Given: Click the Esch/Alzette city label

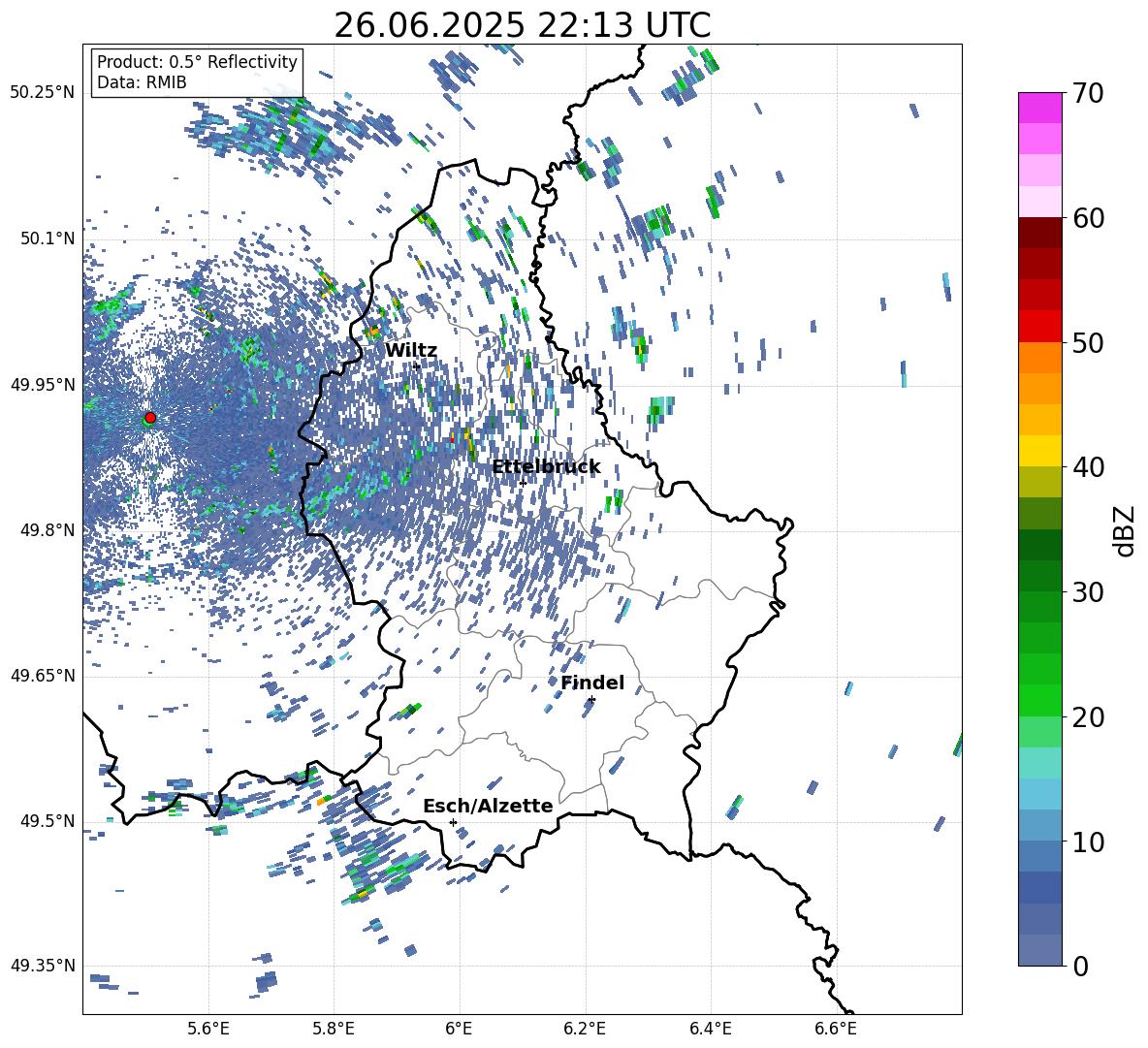Looking at the screenshot, I should [x=488, y=806].
